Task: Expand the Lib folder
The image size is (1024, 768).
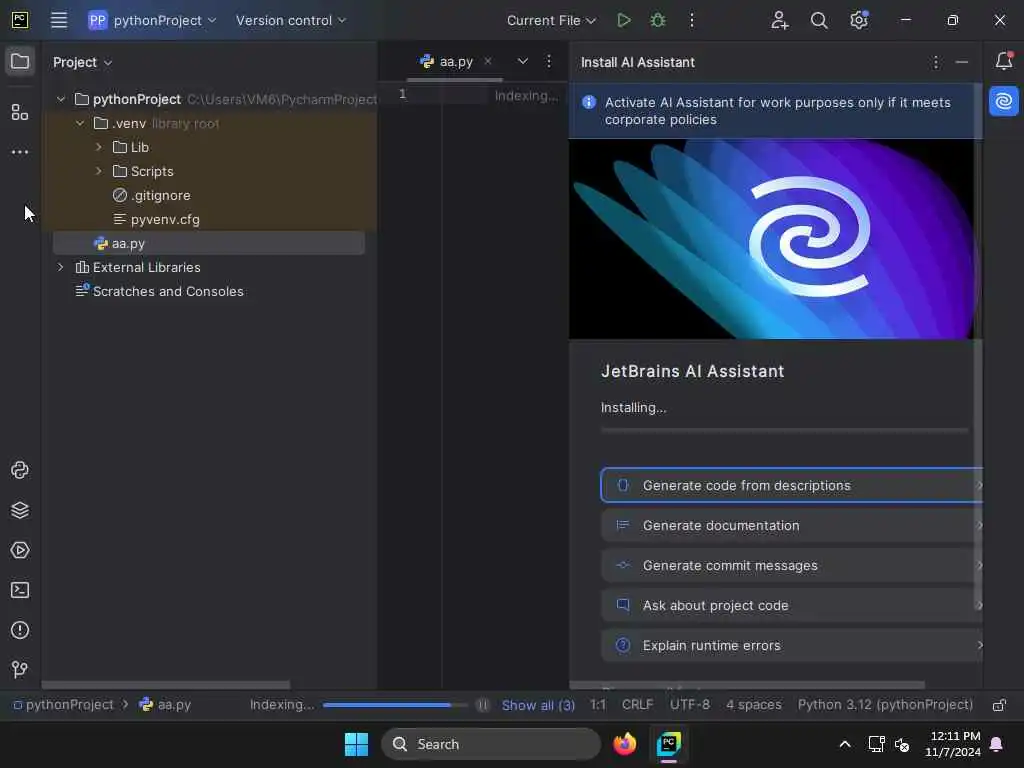Action: pos(99,147)
